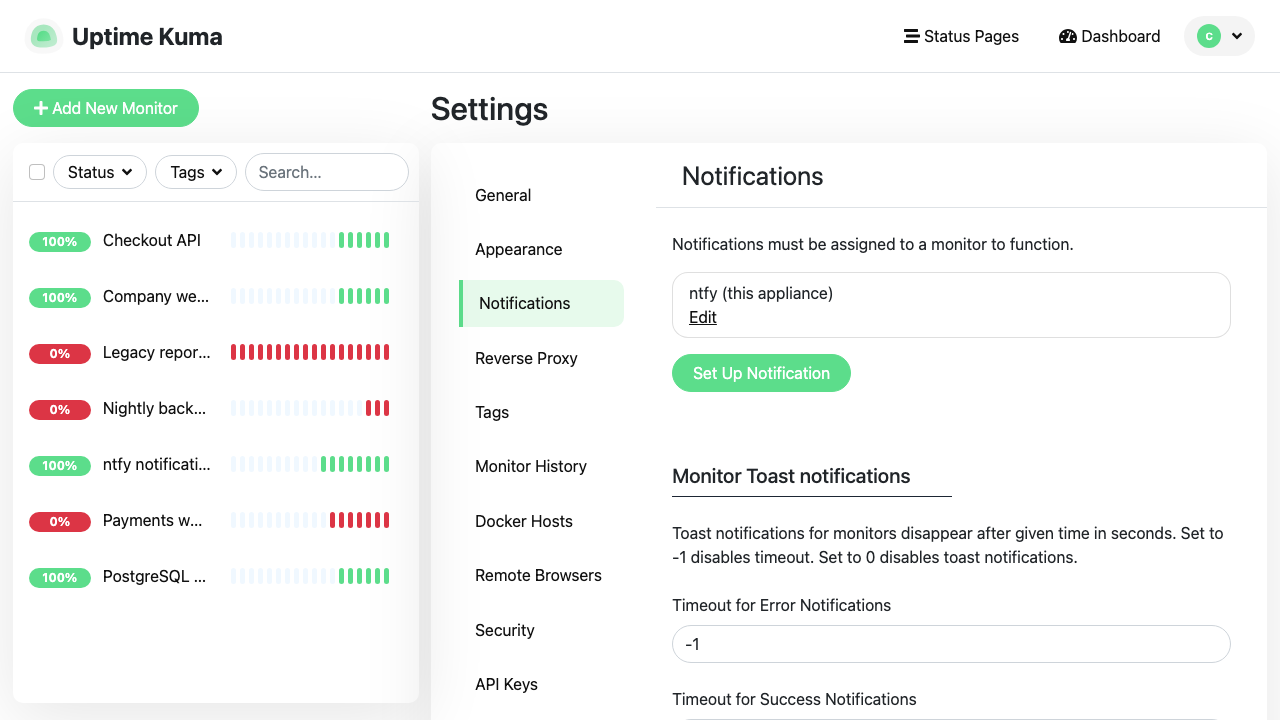Open Docker Hosts settings

pyautogui.click(x=541, y=521)
